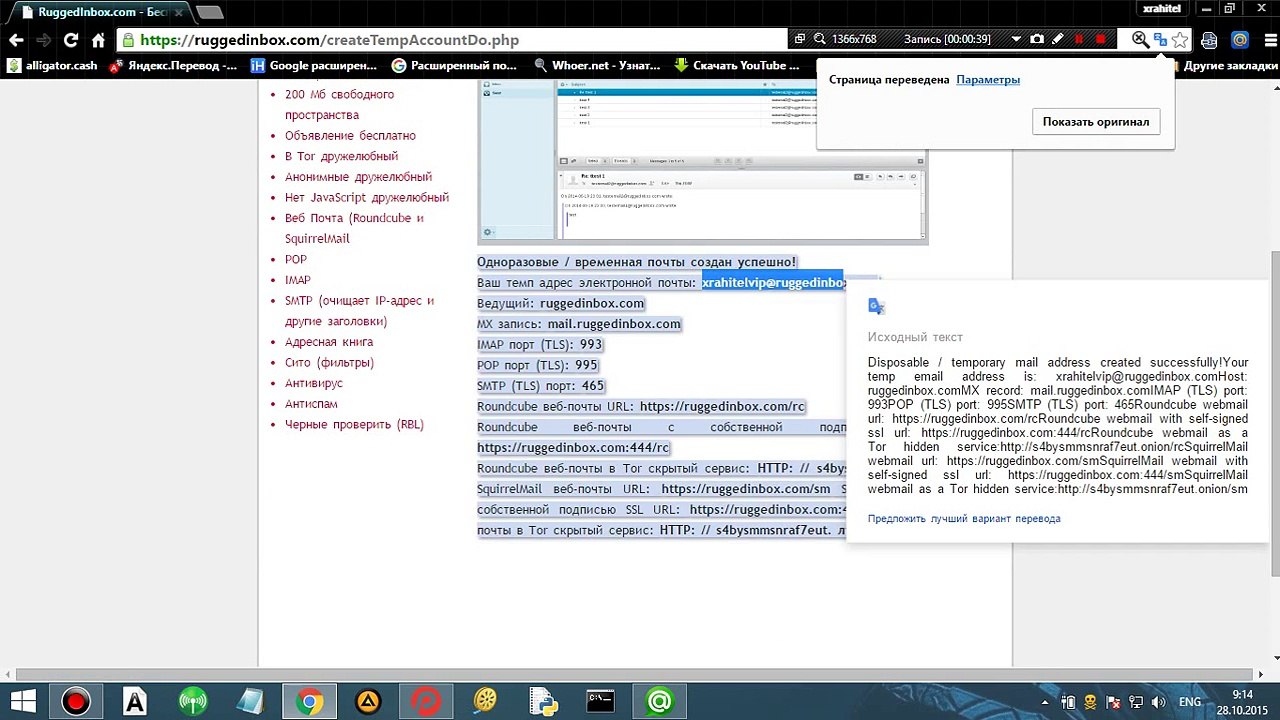Click the Антивирус list item
The image size is (1280, 720).
click(x=314, y=383)
